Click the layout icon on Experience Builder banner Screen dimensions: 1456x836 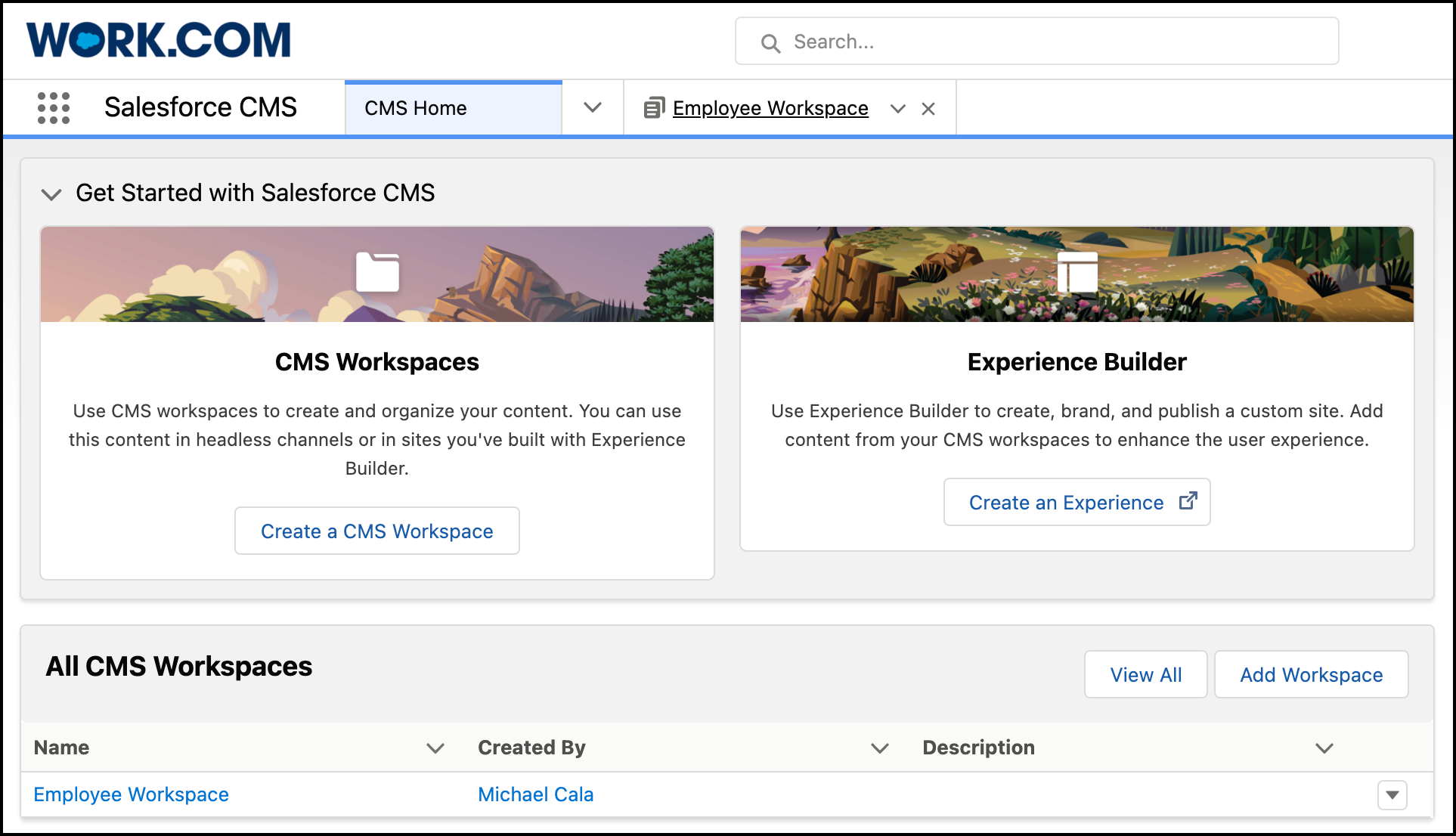(x=1077, y=272)
